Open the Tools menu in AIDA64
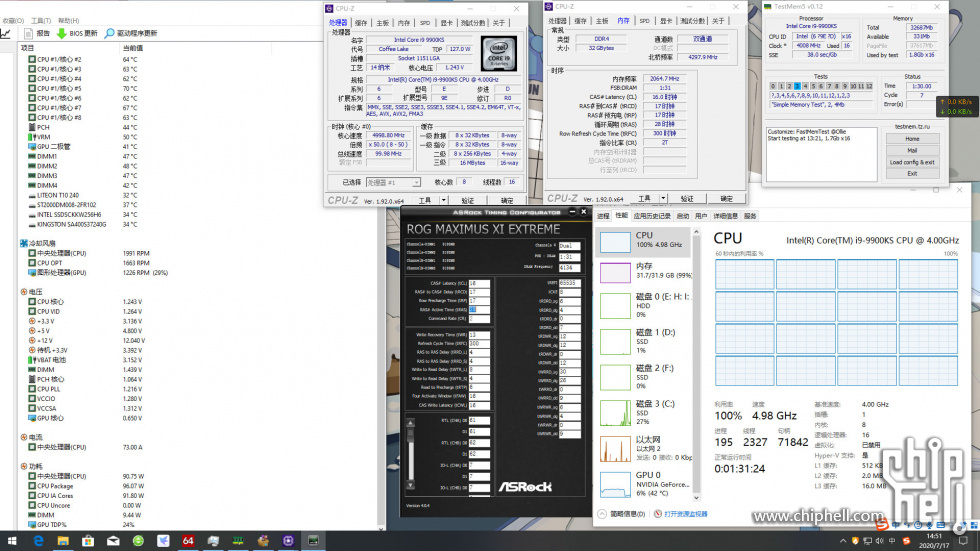The image size is (980, 551). click(41, 21)
